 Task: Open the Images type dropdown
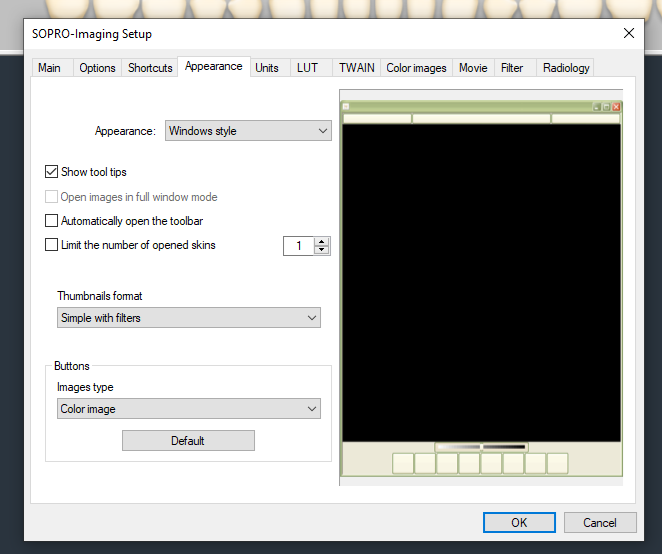(x=189, y=409)
